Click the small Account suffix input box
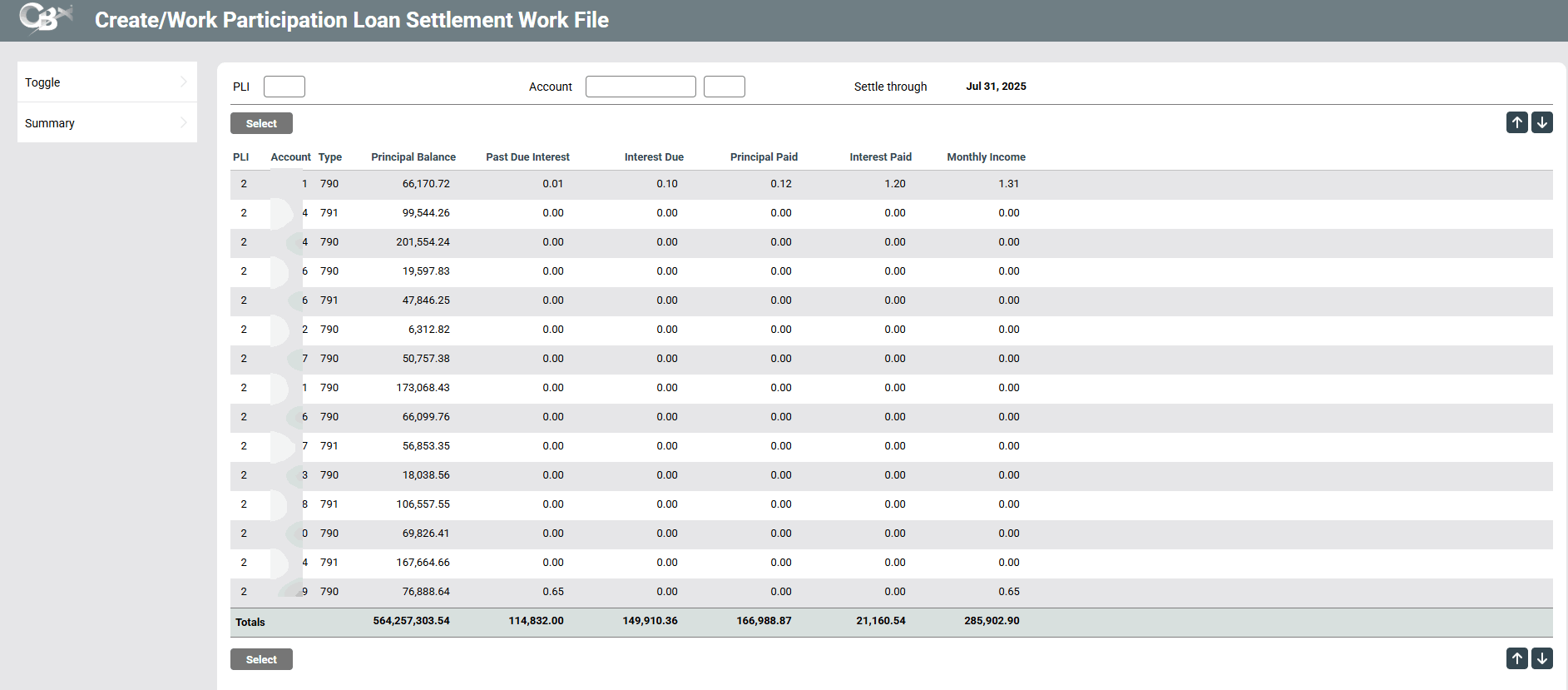The height and width of the screenshot is (690, 1568). coord(724,87)
